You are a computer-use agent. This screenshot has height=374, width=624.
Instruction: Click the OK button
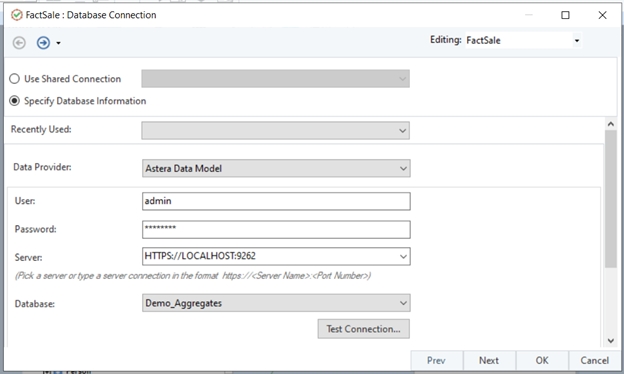(x=542, y=360)
